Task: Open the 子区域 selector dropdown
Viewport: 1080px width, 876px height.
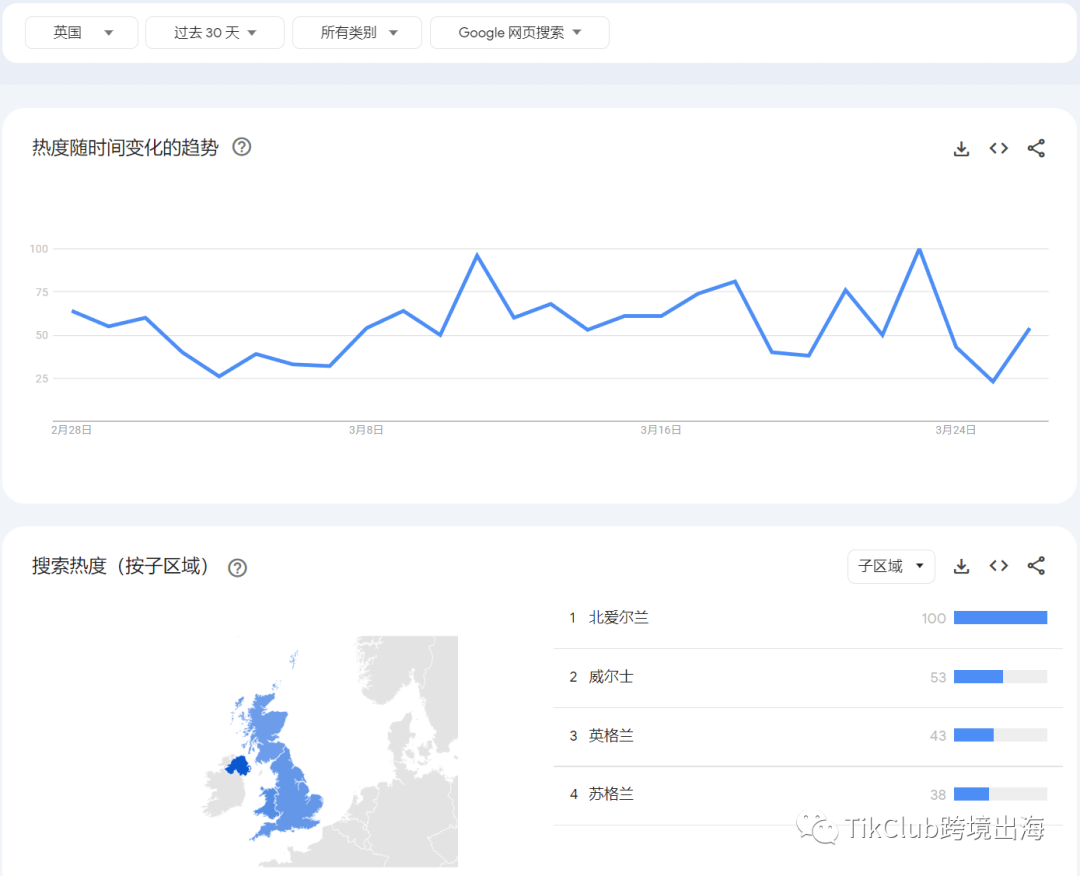Action: (891, 566)
